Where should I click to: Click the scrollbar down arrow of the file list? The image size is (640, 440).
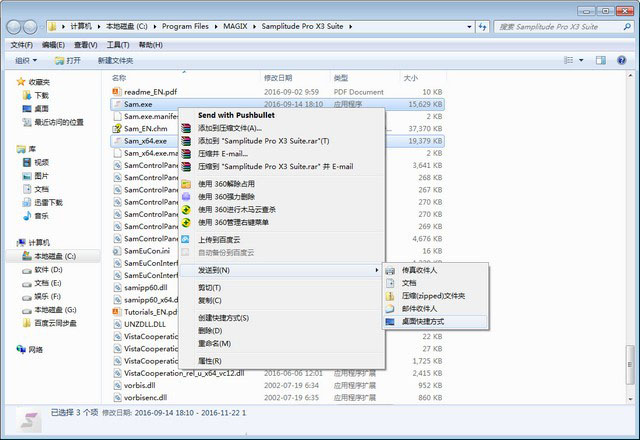(x=630, y=399)
